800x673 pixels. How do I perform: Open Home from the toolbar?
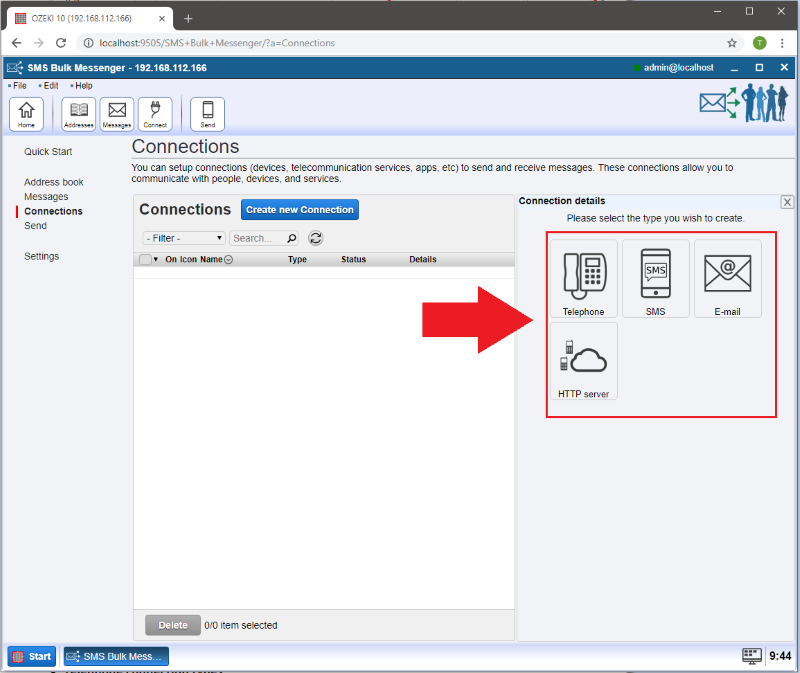[x=26, y=114]
